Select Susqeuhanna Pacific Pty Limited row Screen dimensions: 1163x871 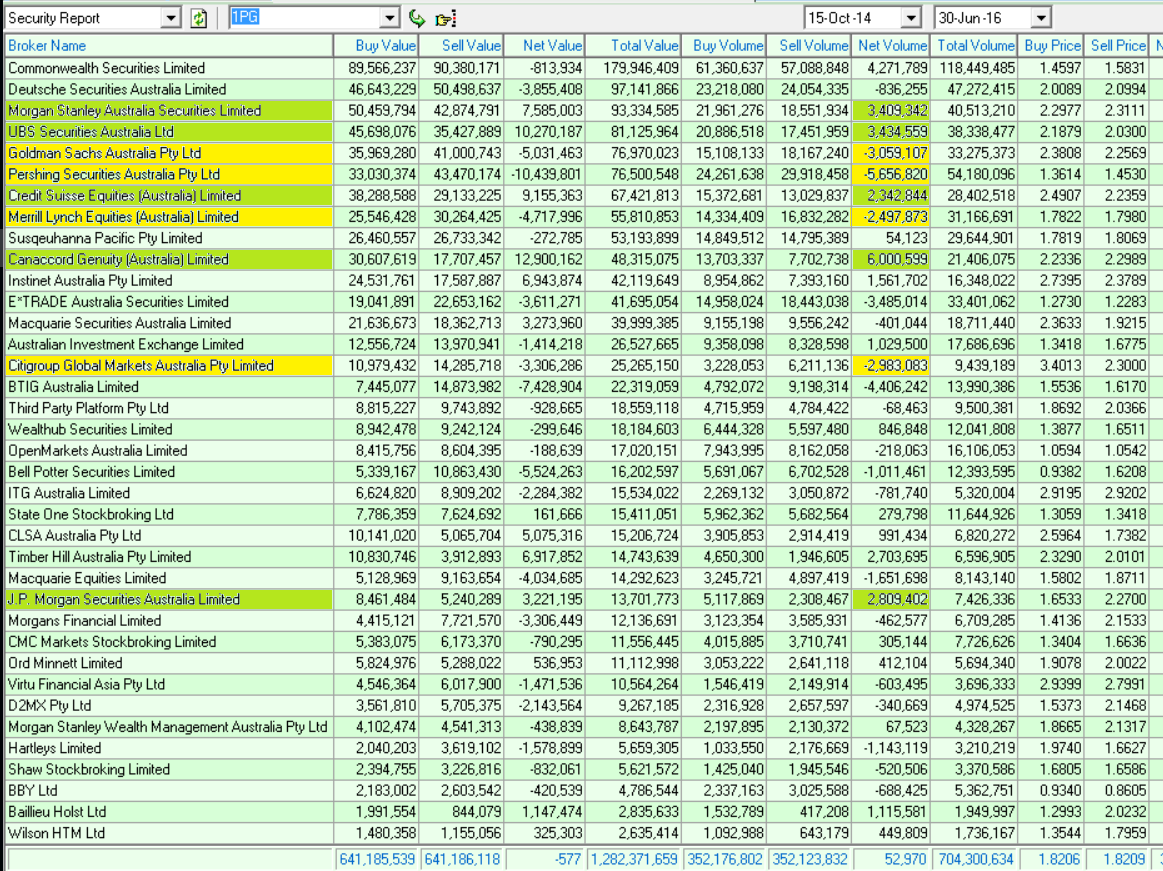pos(168,238)
